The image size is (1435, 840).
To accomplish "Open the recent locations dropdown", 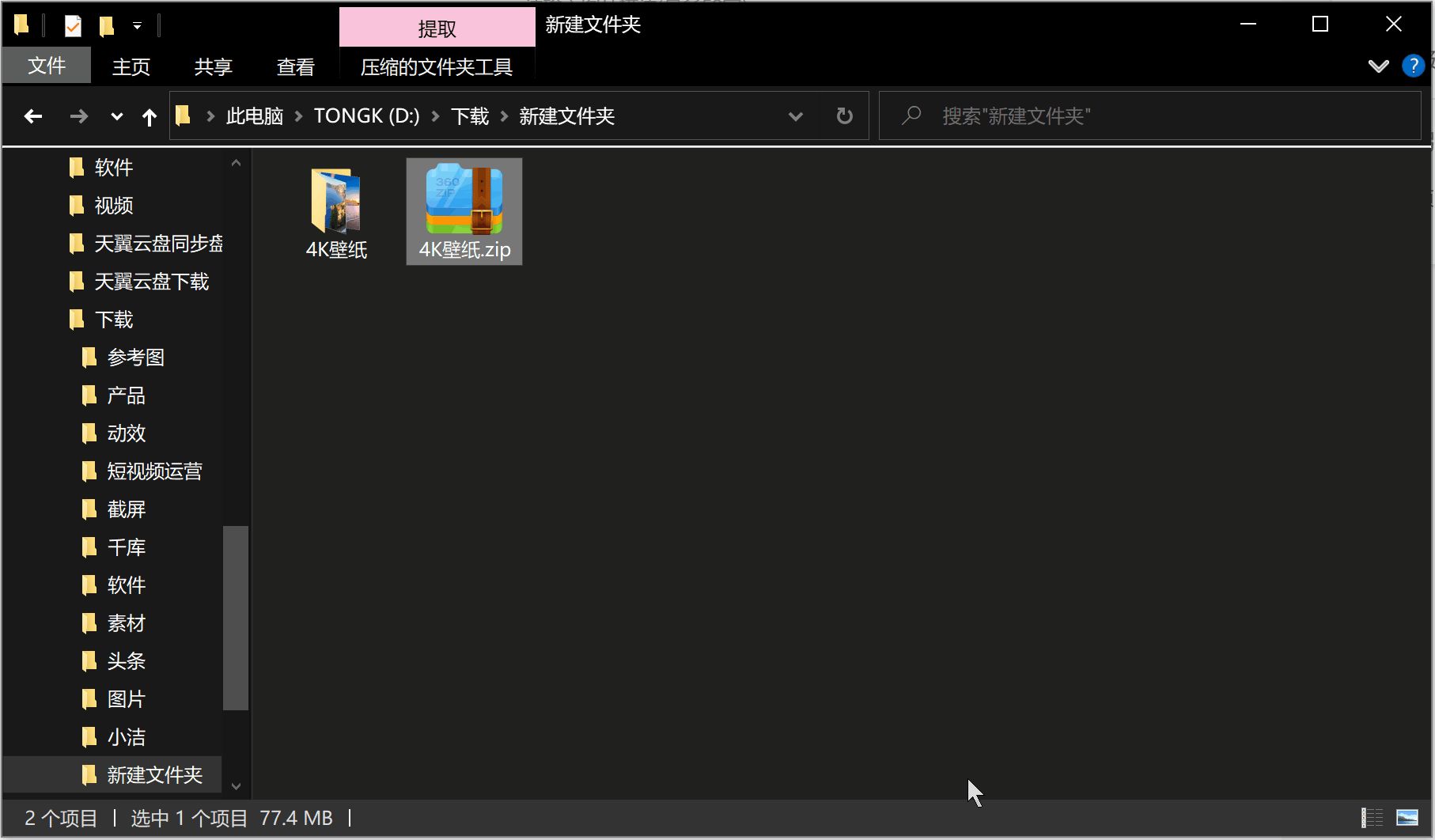I will 115,115.
